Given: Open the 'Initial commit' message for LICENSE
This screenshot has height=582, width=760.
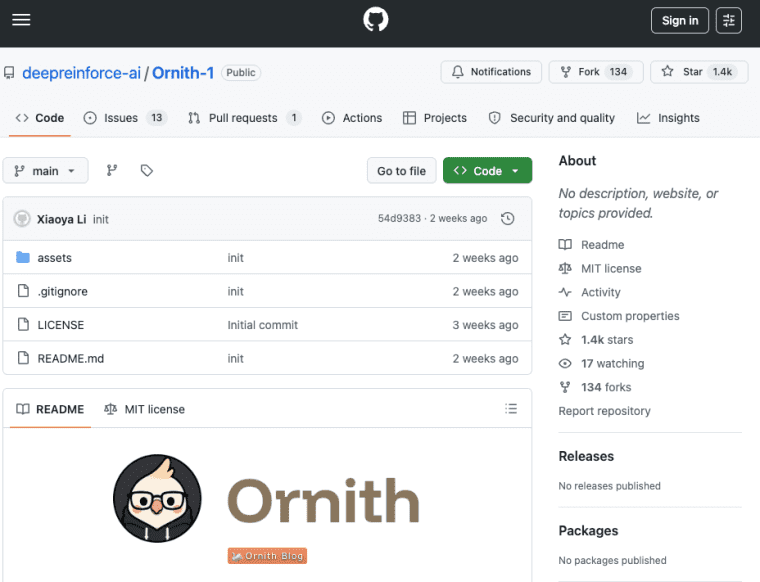Looking at the screenshot, I should point(263,325).
